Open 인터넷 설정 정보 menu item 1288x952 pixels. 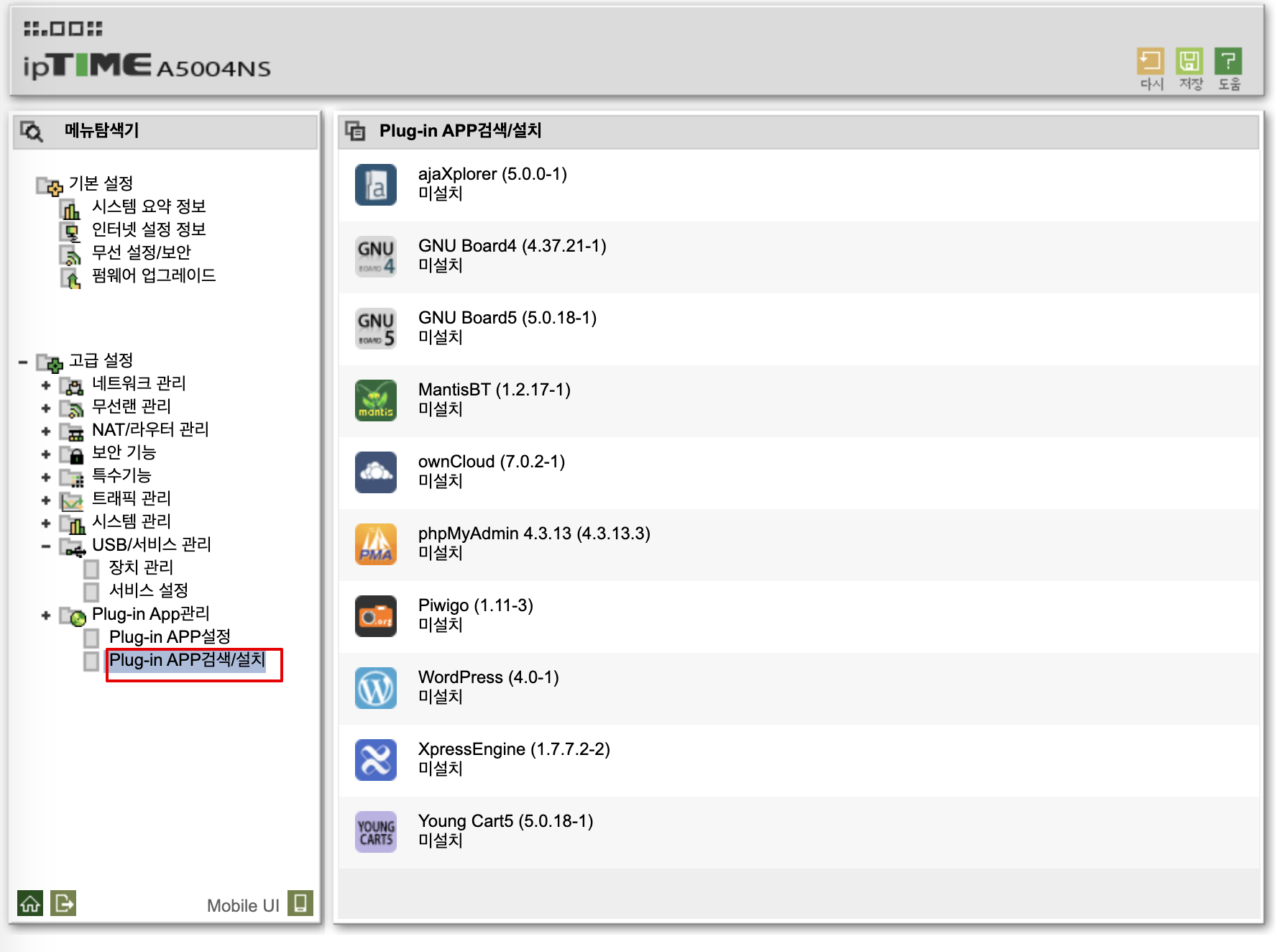tap(149, 229)
